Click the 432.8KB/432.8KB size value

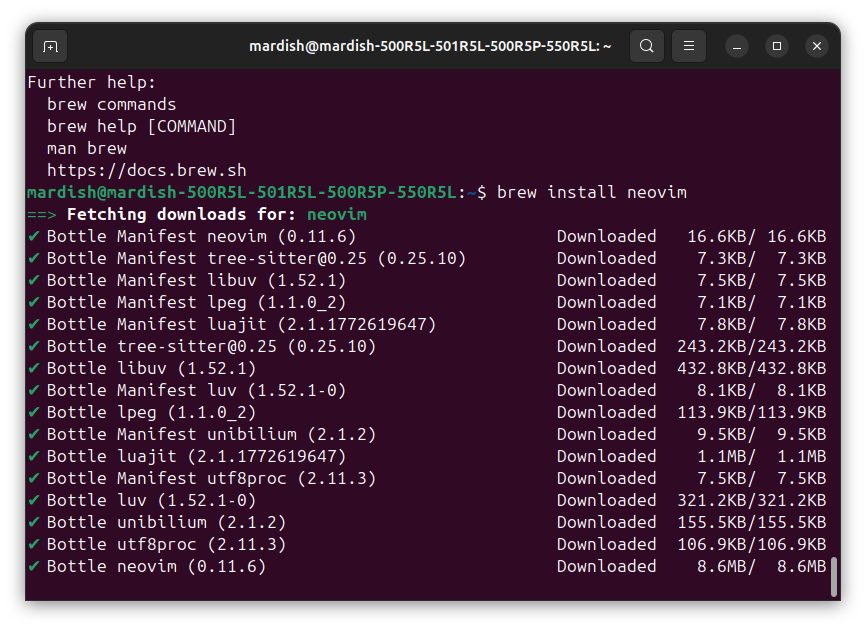point(752,369)
